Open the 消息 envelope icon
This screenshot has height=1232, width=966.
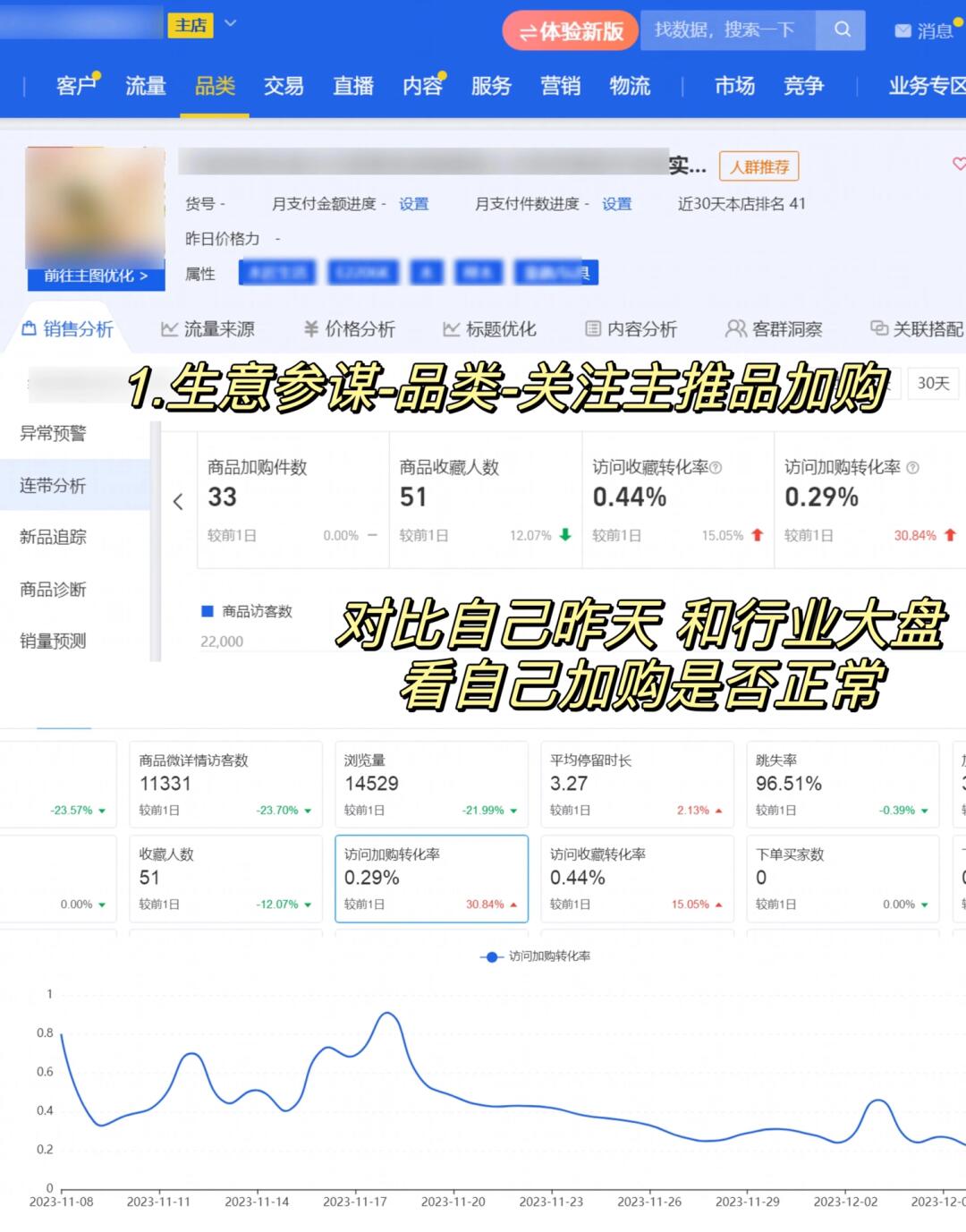tap(902, 31)
